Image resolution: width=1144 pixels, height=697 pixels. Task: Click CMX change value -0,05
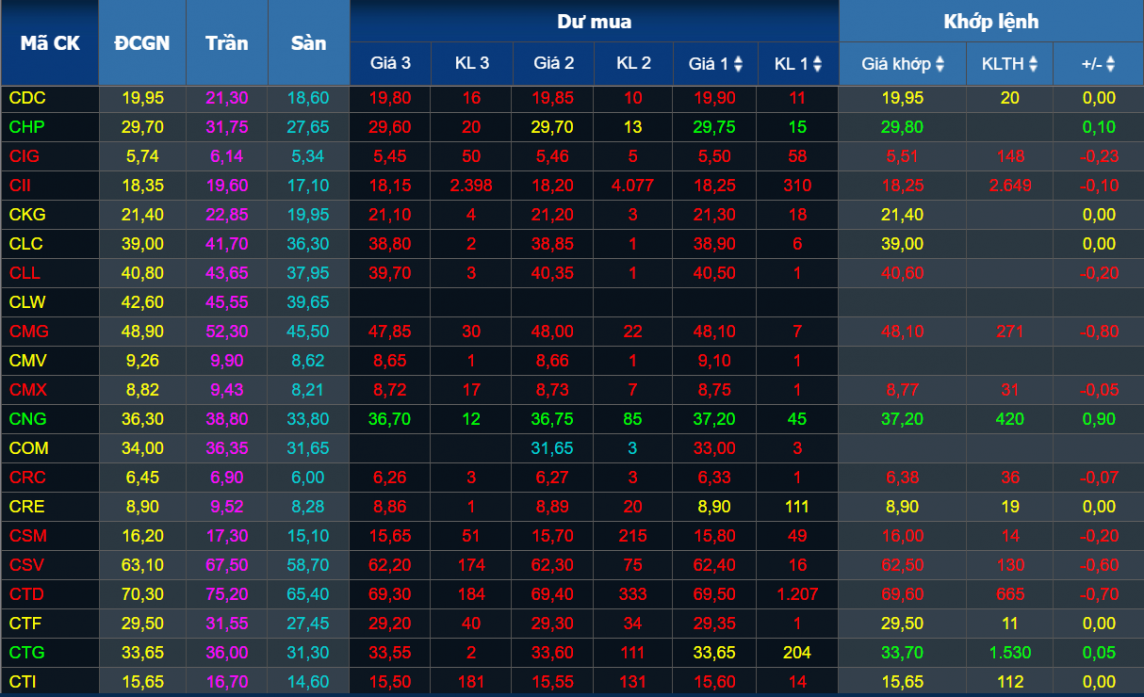tap(1099, 390)
